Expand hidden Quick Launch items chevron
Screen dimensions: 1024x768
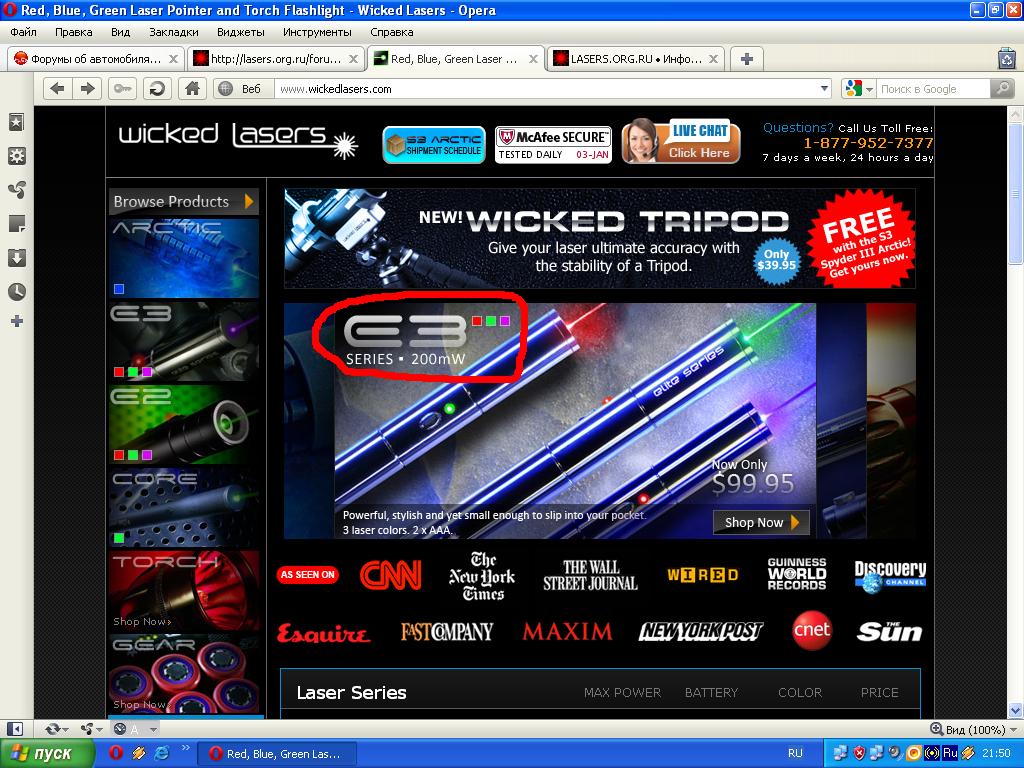(x=185, y=748)
